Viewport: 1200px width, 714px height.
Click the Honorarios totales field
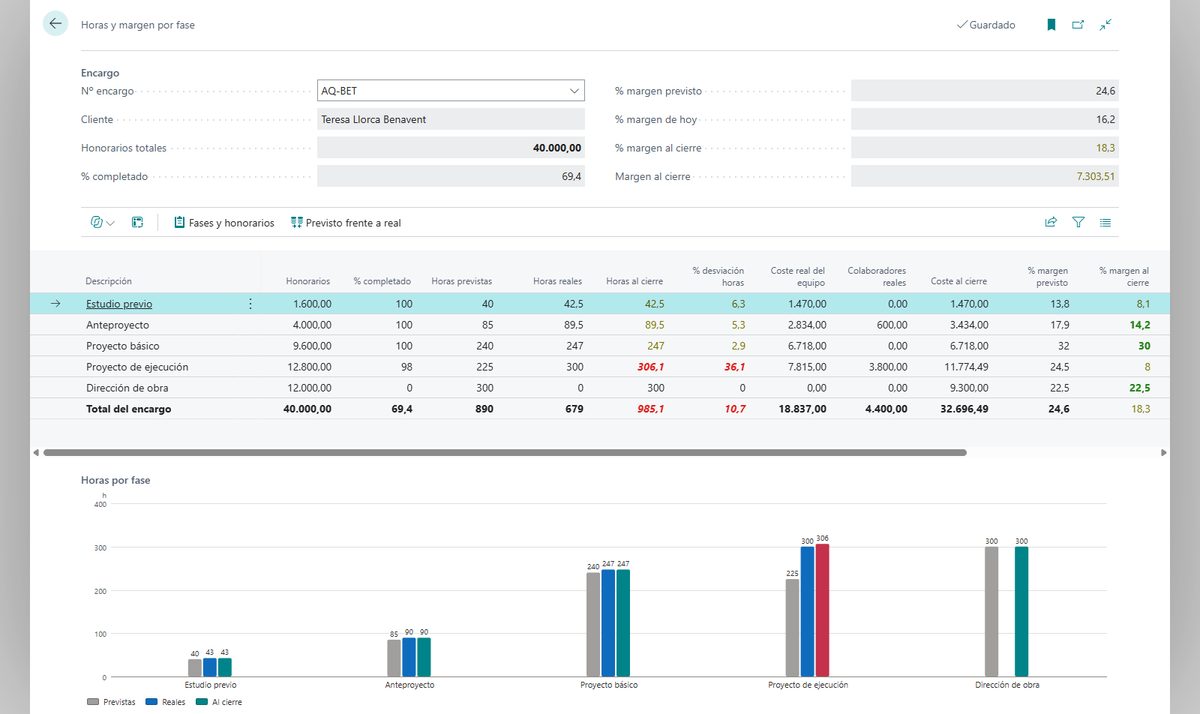[451, 148]
